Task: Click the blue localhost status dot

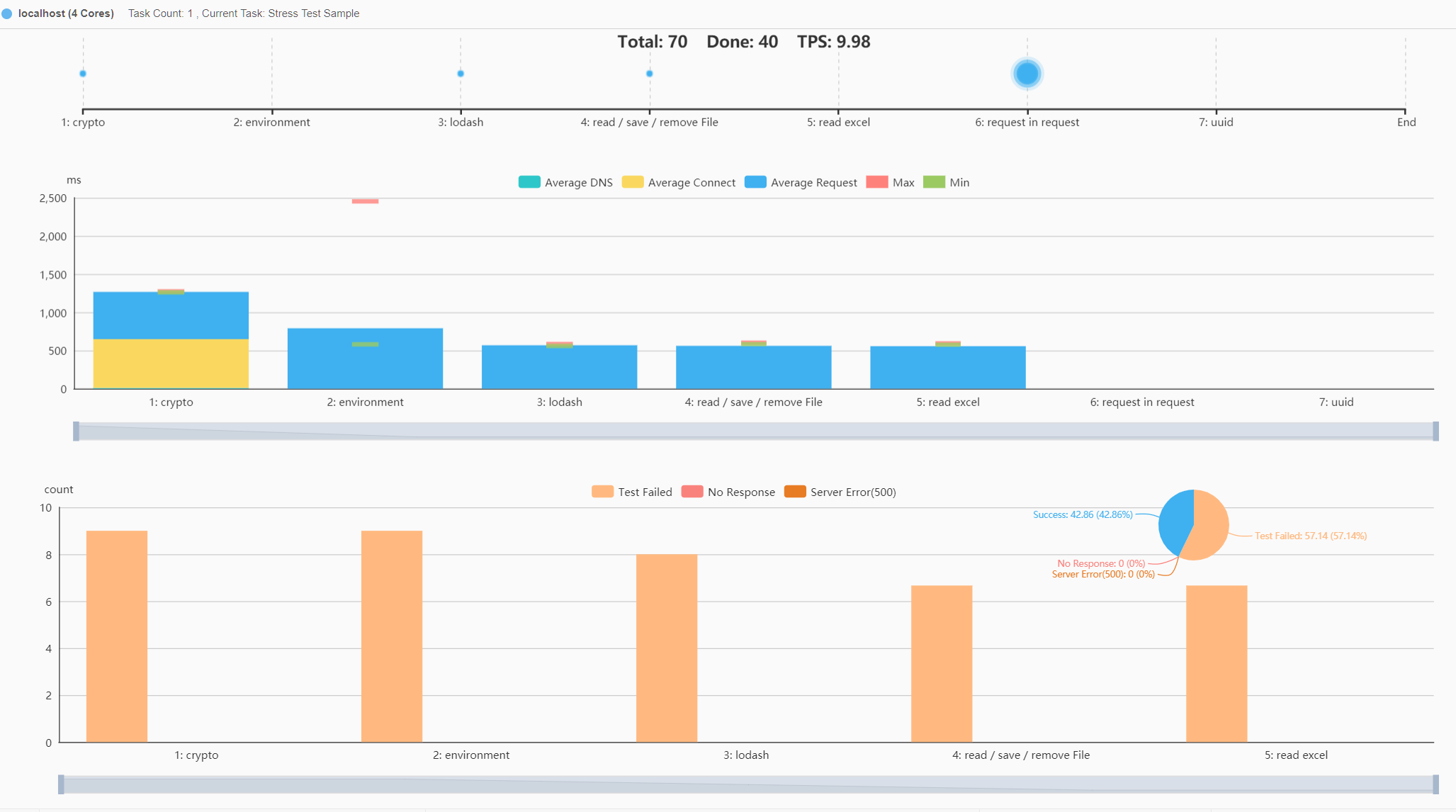Action: click(7, 13)
